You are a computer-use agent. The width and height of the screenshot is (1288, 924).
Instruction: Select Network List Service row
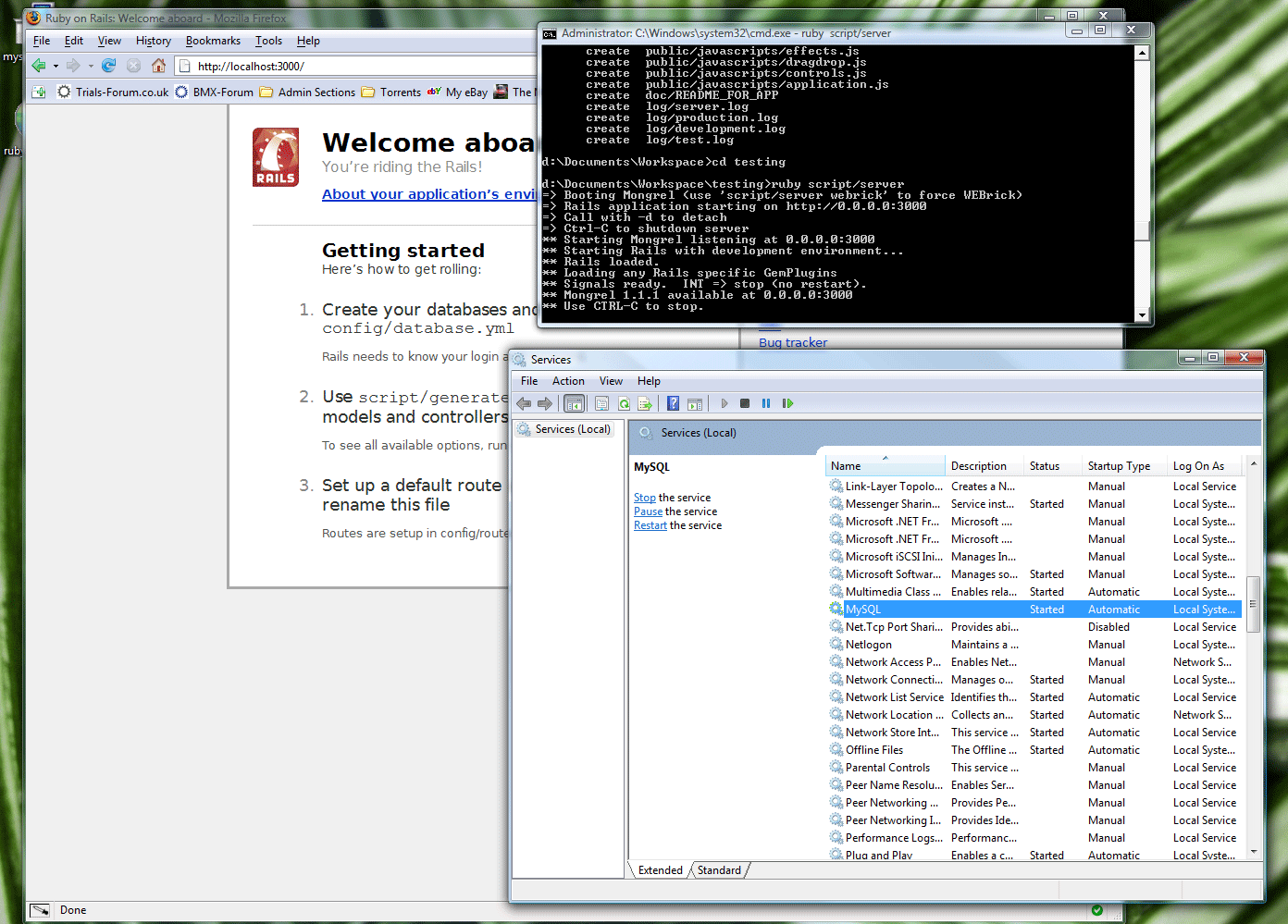click(x=1034, y=697)
